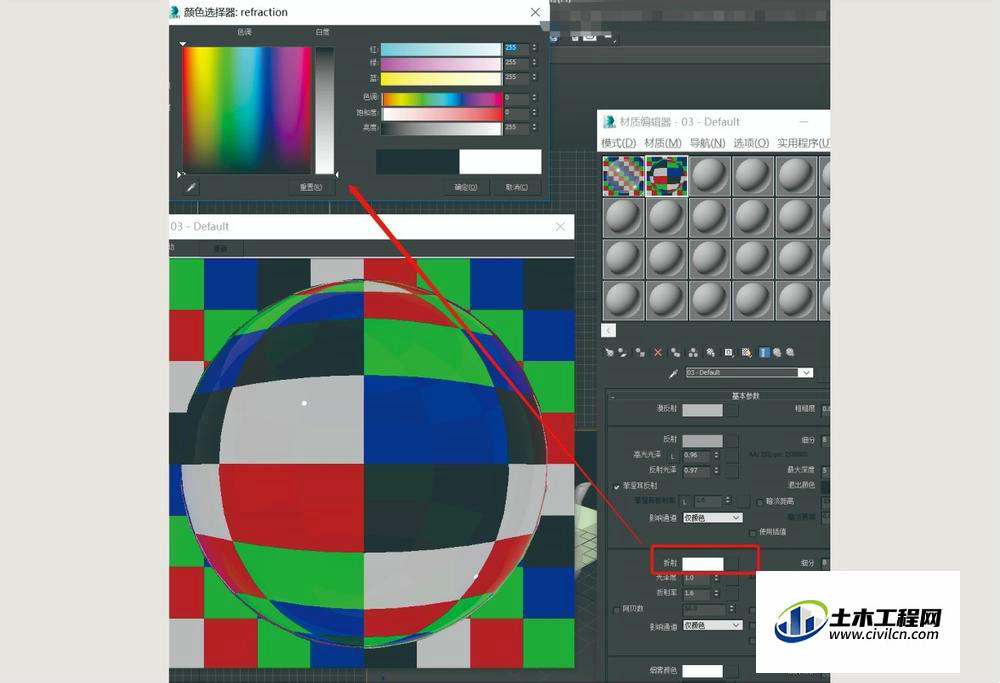Viewport: 1000px width, 683px height.
Task: Click the map button next to 反射 swatch
Action: coord(733,441)
